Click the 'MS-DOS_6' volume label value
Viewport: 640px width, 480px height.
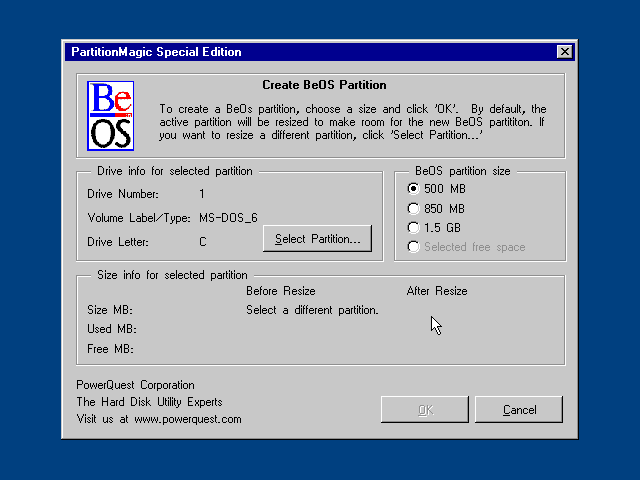[228, 218]
